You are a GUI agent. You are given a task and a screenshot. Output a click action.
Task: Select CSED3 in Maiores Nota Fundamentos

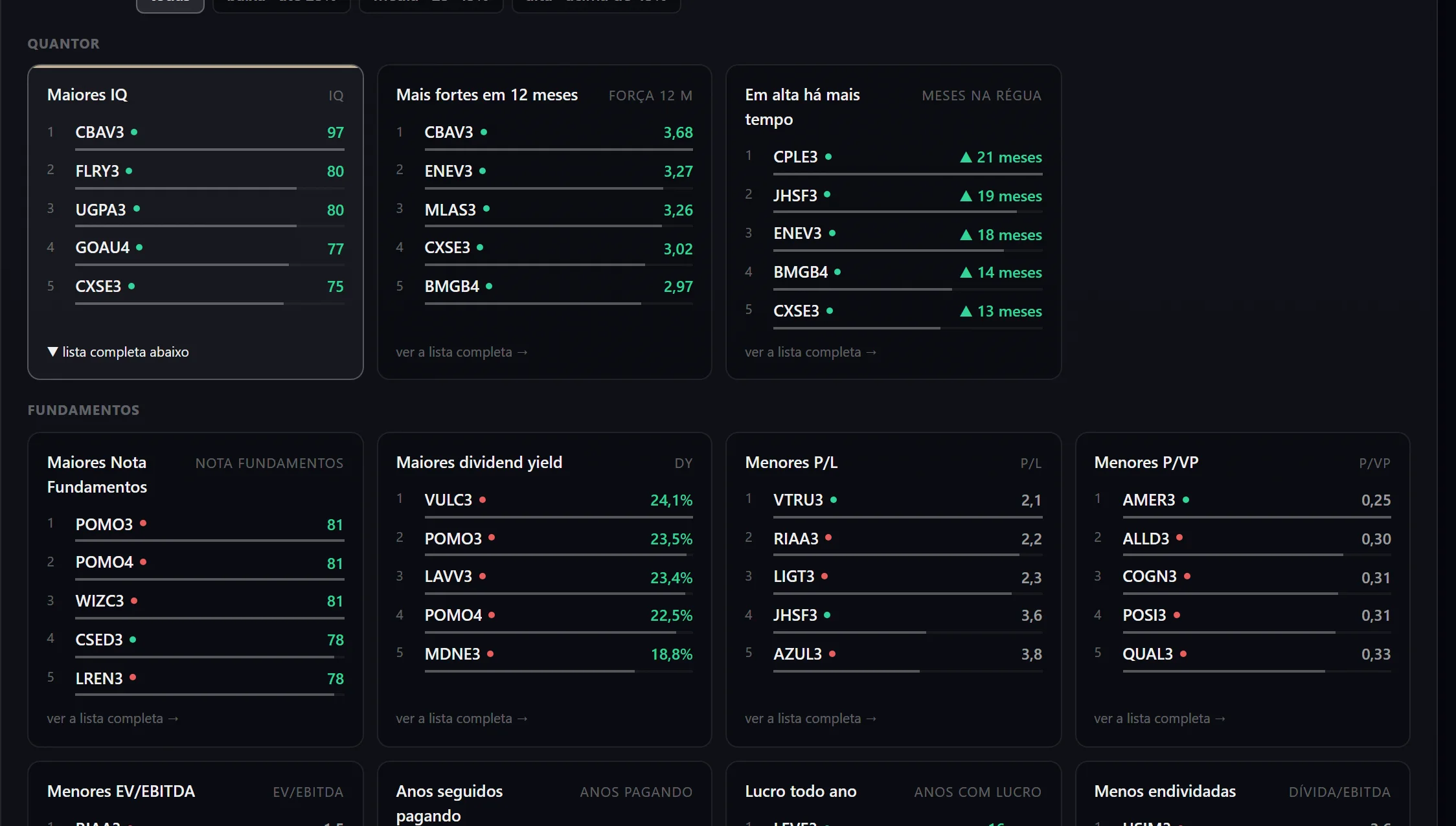click(98, 640)
